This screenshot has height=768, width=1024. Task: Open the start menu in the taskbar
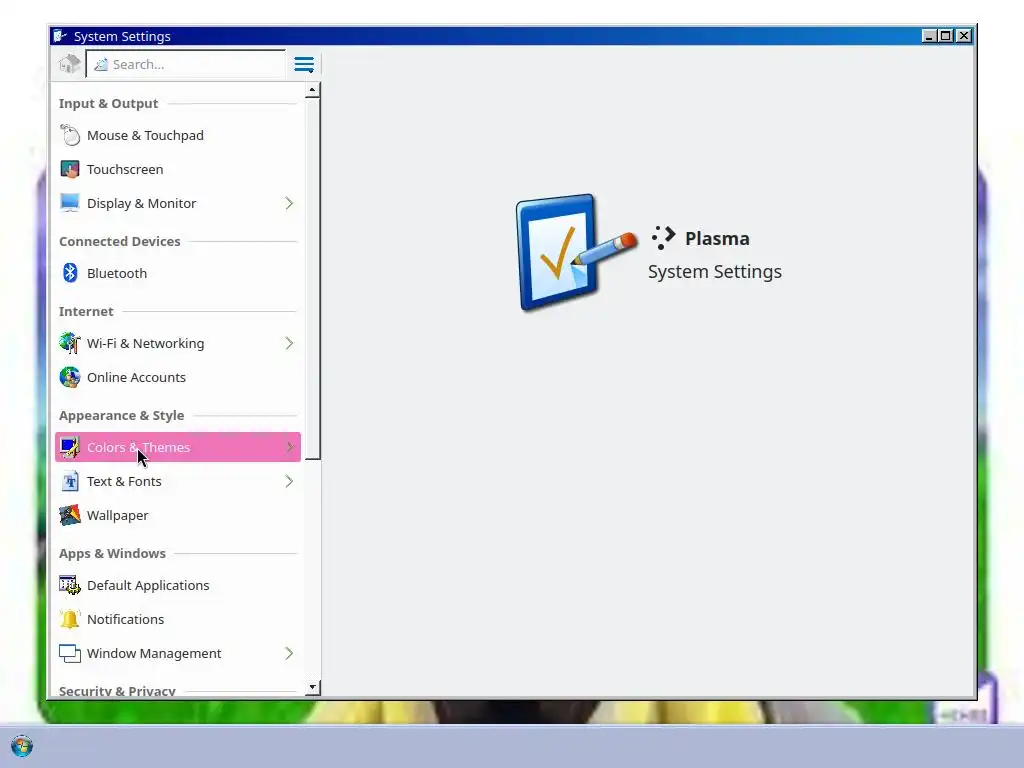(x=22, y=746)
